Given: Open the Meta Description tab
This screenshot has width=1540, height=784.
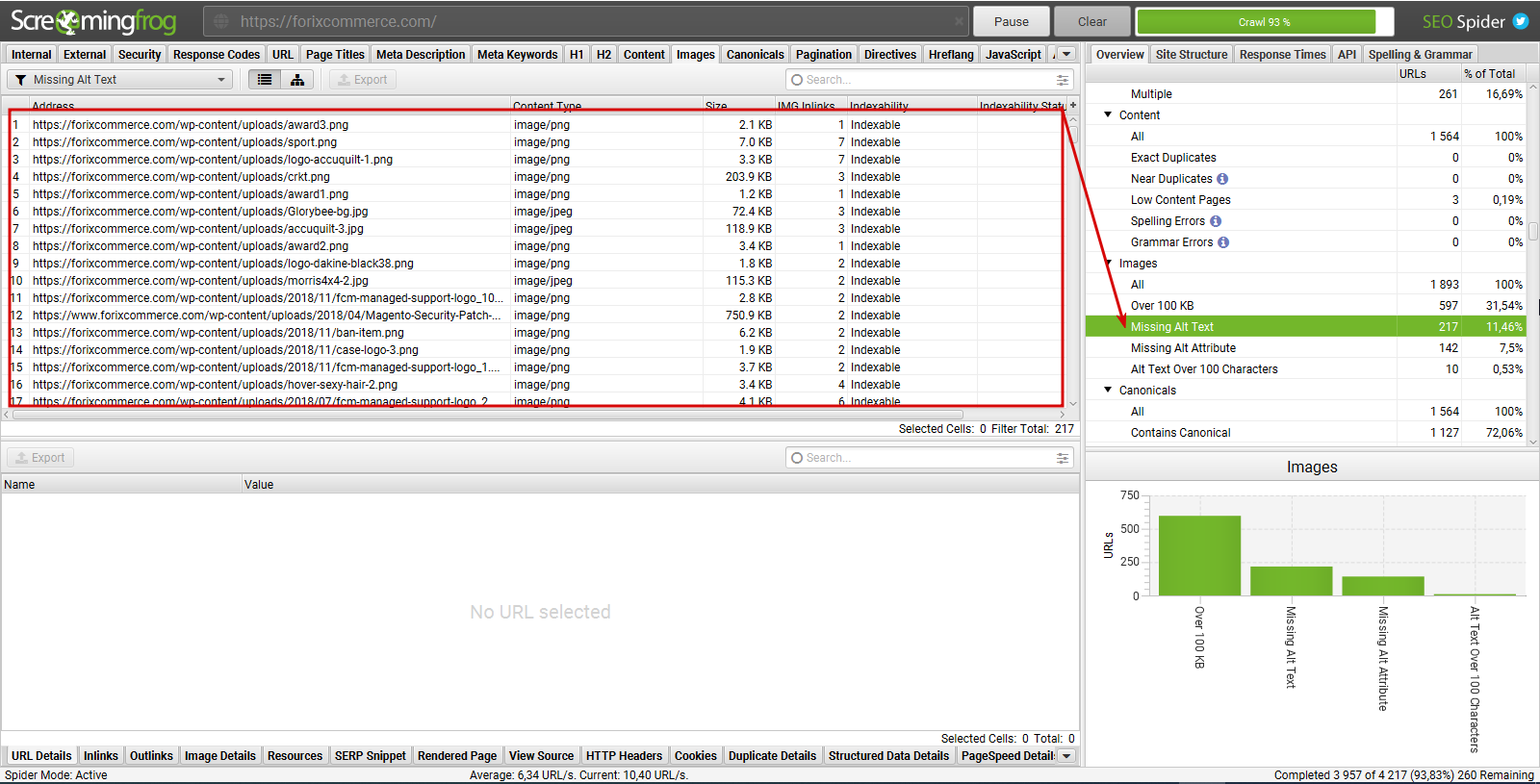Looking at the screenshot, I should point(421,55).
